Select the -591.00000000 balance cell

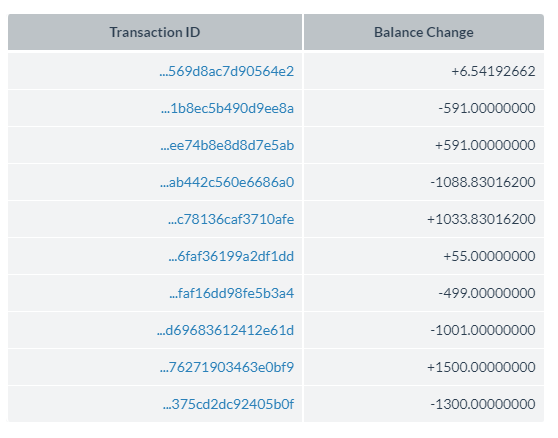(424, 108)
